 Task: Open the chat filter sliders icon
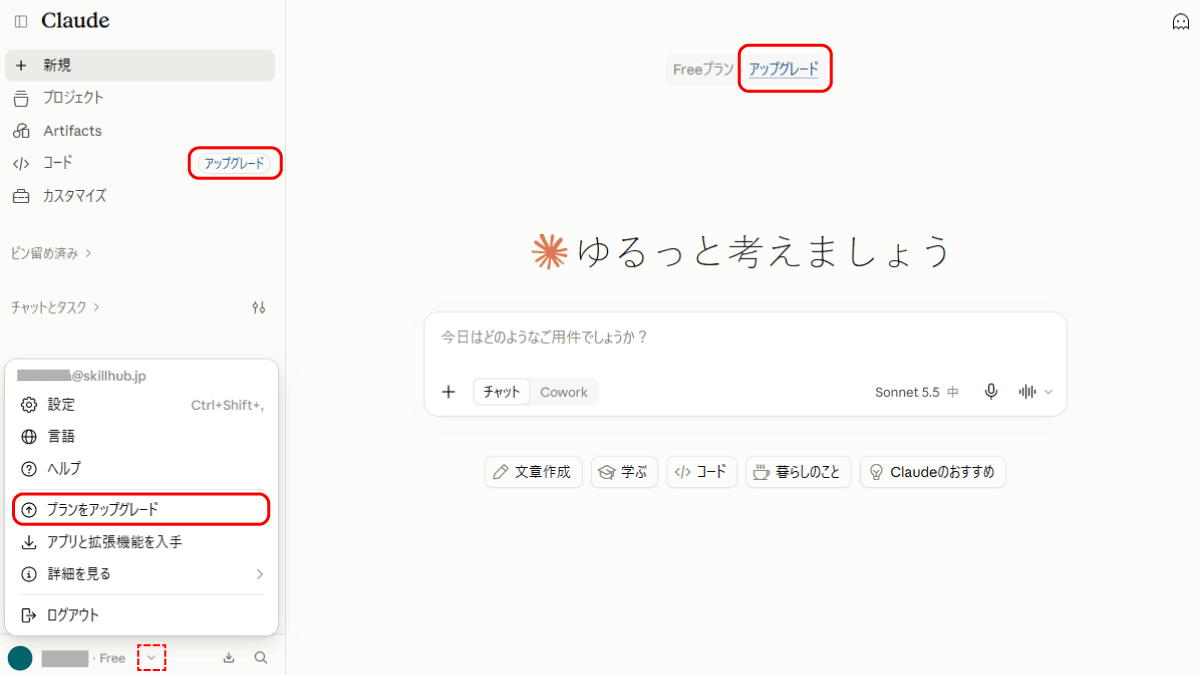click(x=259, y=307)
